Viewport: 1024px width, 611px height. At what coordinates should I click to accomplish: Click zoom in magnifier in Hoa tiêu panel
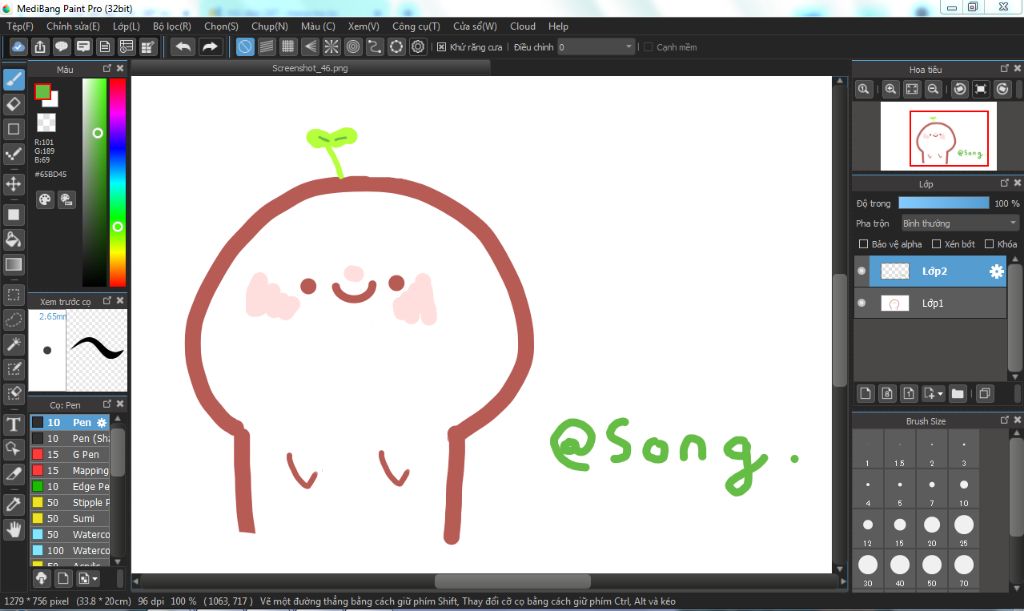click(891, 89)
